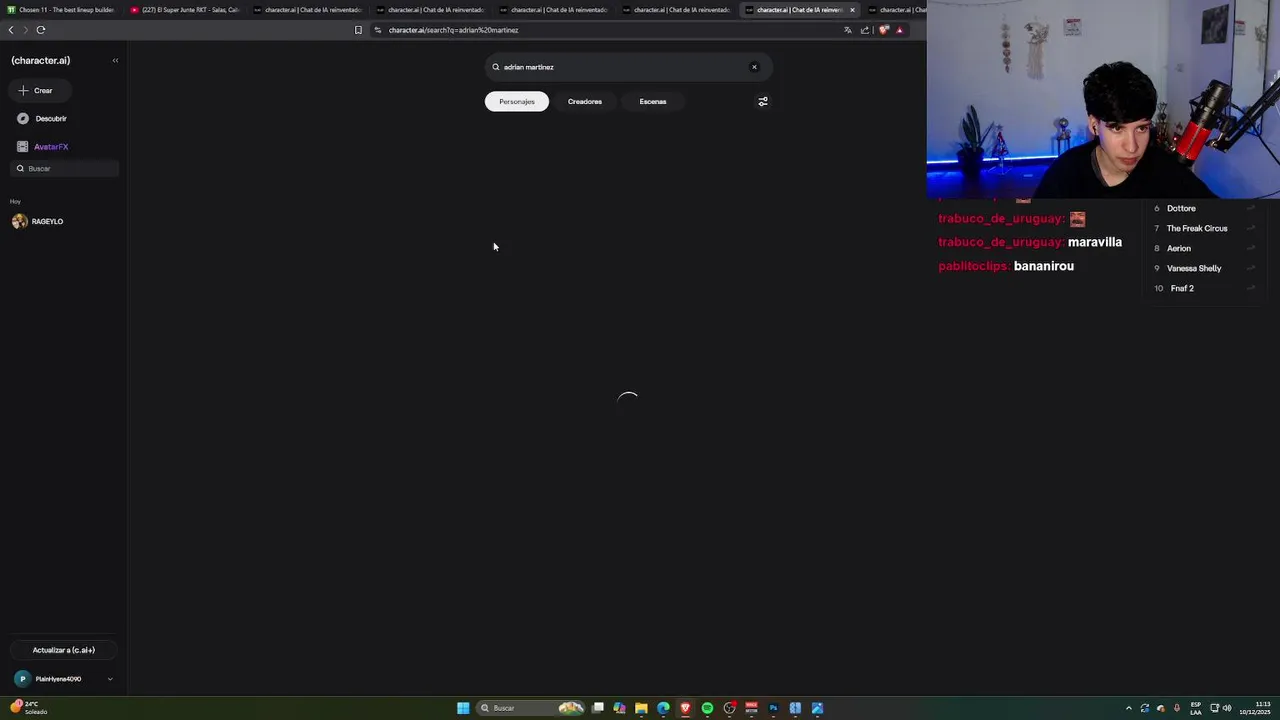Open Task View on taskbar
Image resolution: width=1280 pixels, height=720 pixels.
(x=598, y=708)
